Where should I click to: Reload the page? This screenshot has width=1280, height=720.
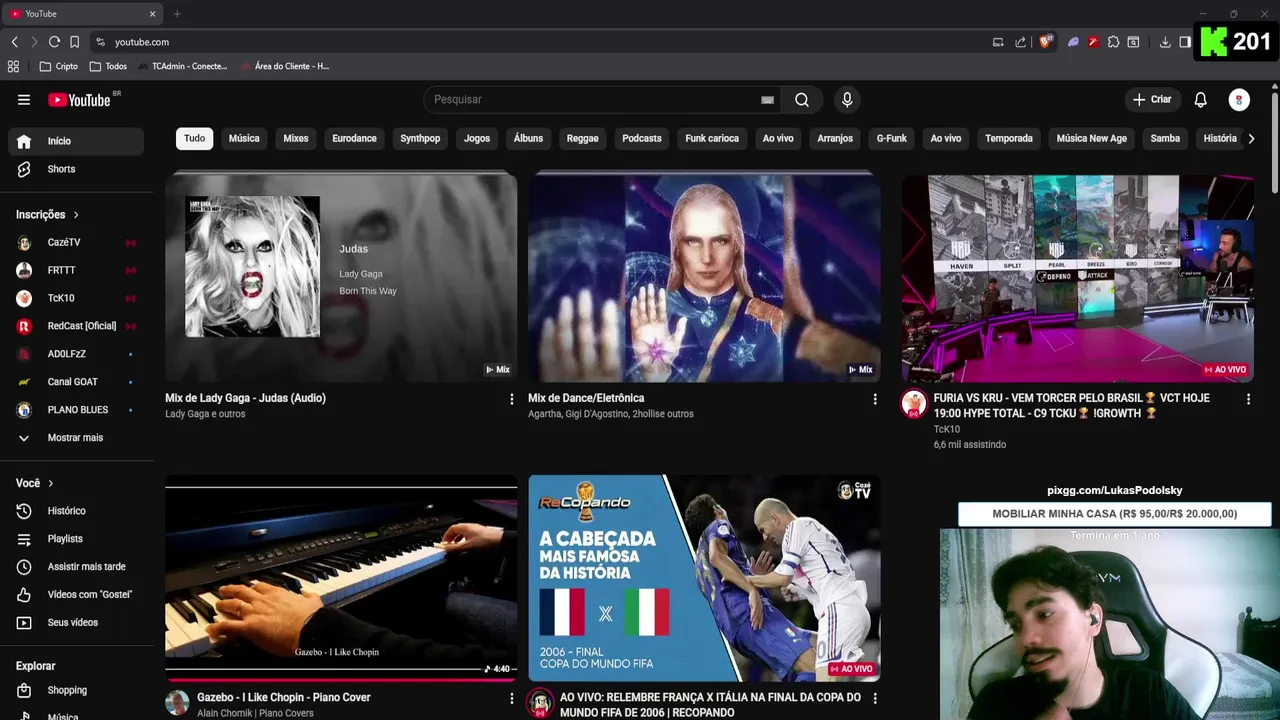[54, 42]
